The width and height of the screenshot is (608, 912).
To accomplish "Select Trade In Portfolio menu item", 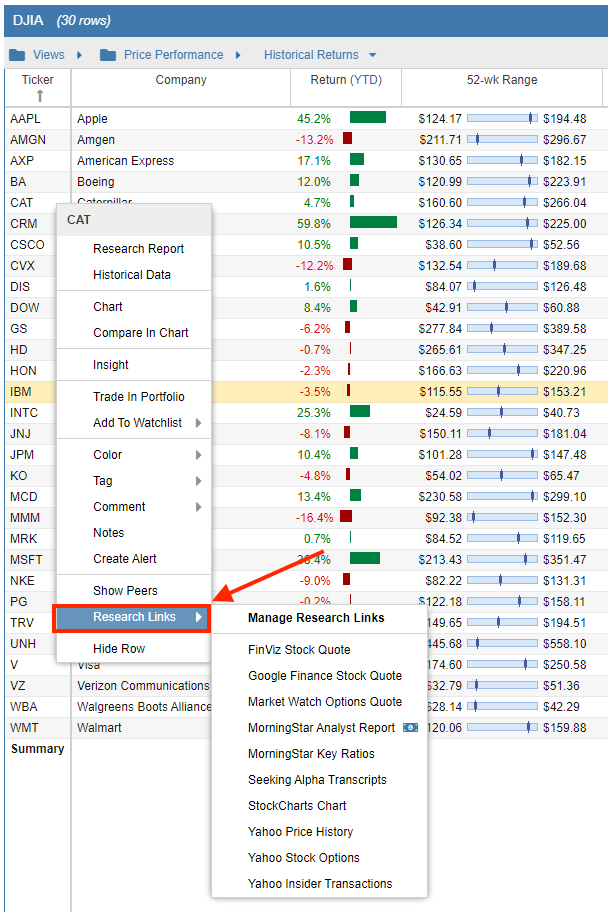I will (138, 397).
